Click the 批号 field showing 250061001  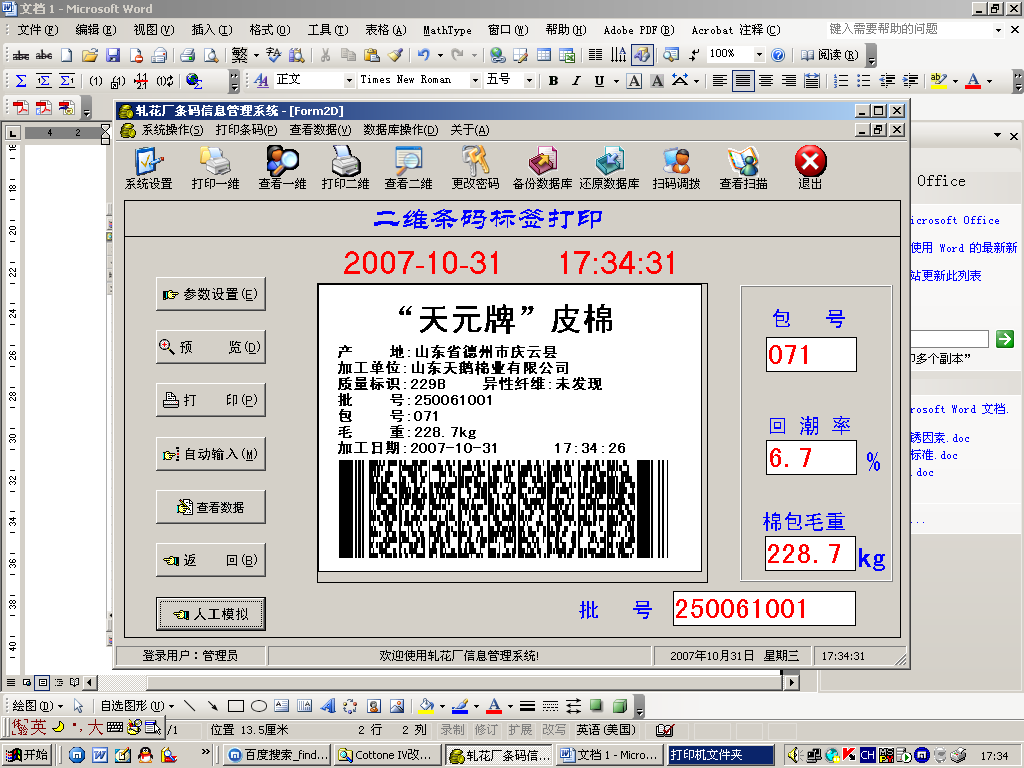(764, 609)
